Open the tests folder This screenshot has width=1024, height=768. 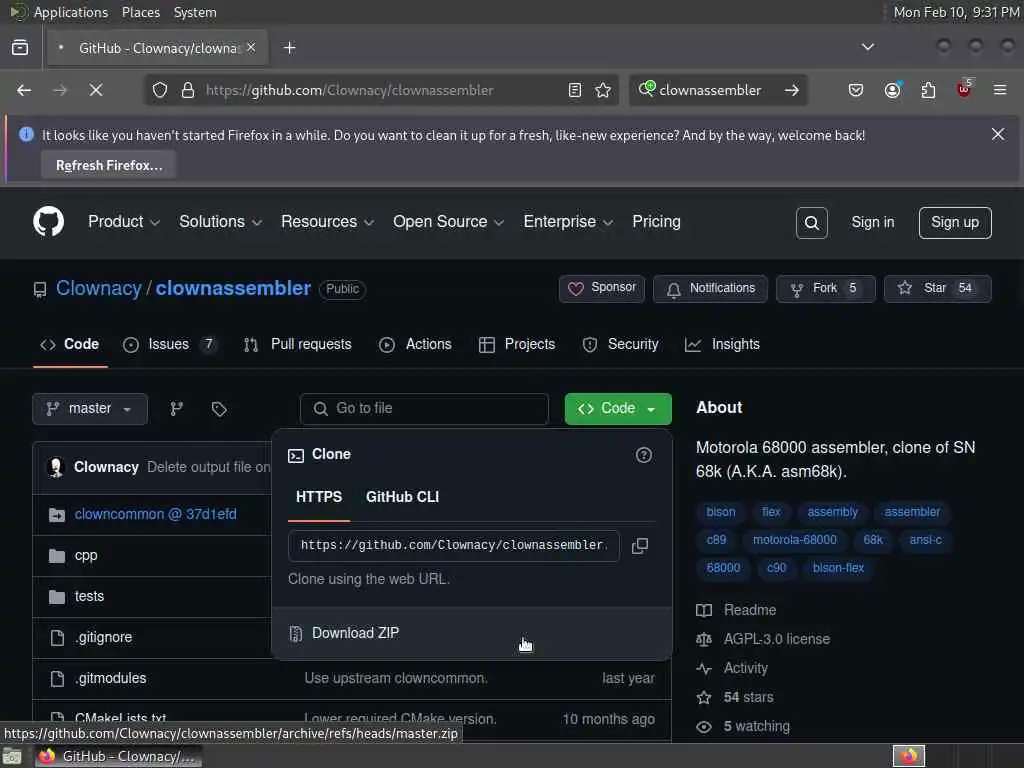(x=89, y=597)
